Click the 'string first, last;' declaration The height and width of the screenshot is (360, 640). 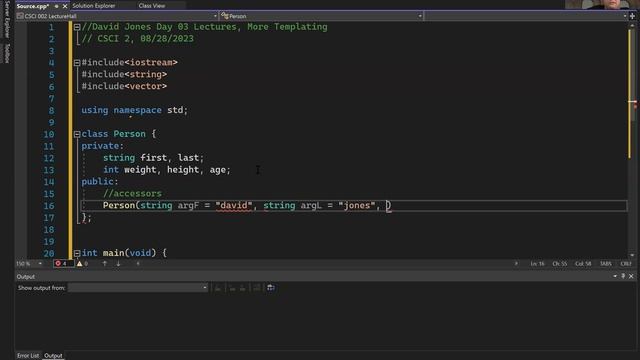coord(153,158)
